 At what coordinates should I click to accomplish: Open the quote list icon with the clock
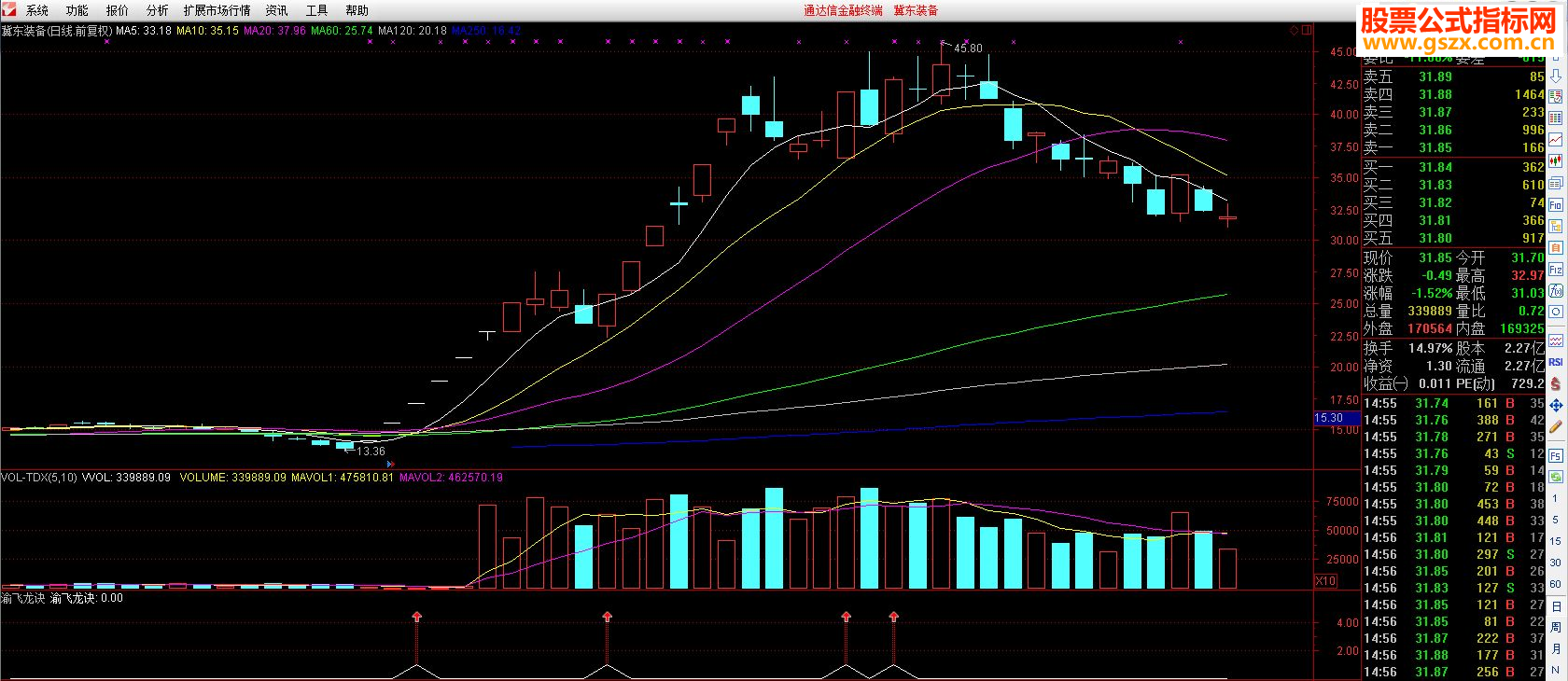click(1556, 97)
